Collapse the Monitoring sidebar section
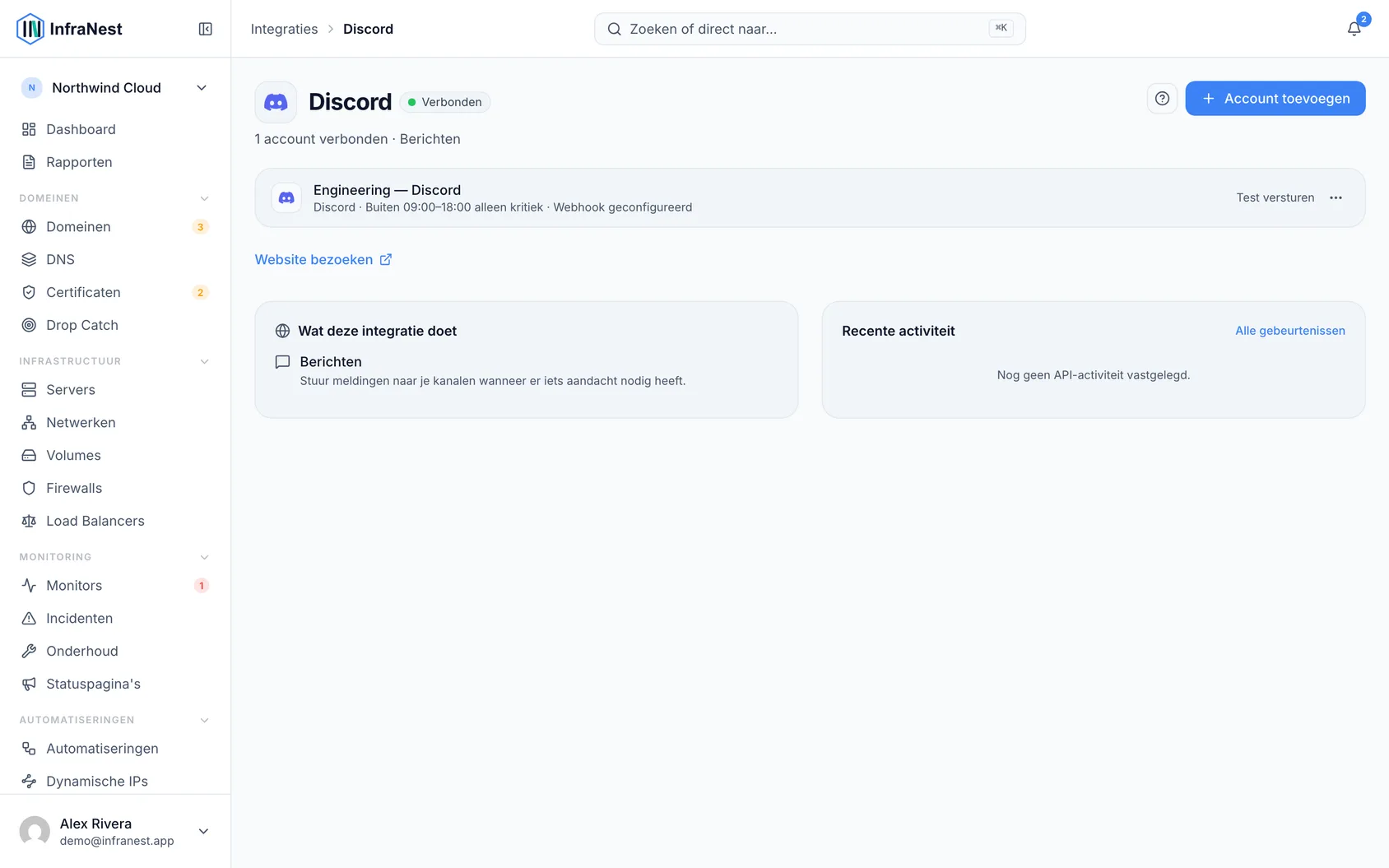Image resolution: width=1389 pixels, height=868 pixels. click(x=204, y=557)
